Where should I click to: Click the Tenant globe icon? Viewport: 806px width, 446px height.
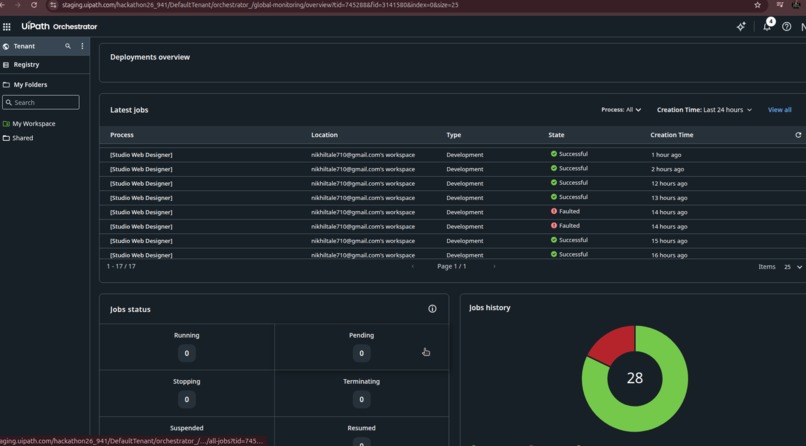pos(6,46)
